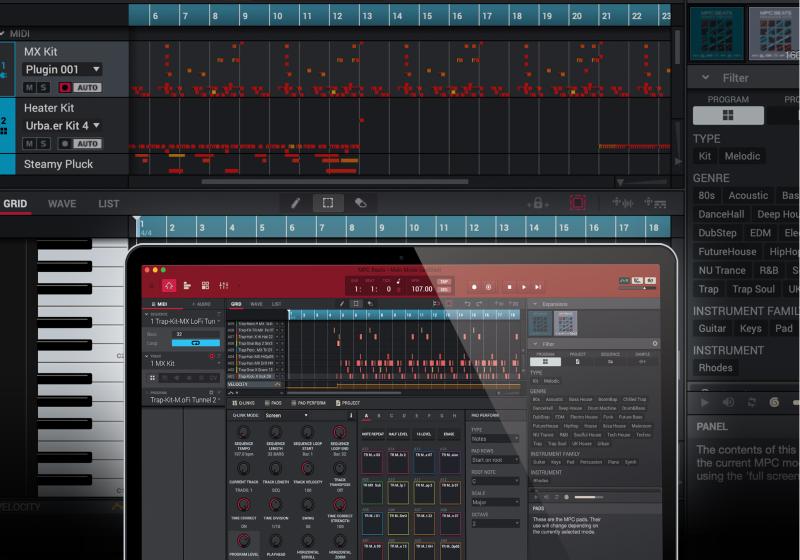This screenshot has height=560, width=800.
Task: Select the Eraser tool
Action: 360,203
